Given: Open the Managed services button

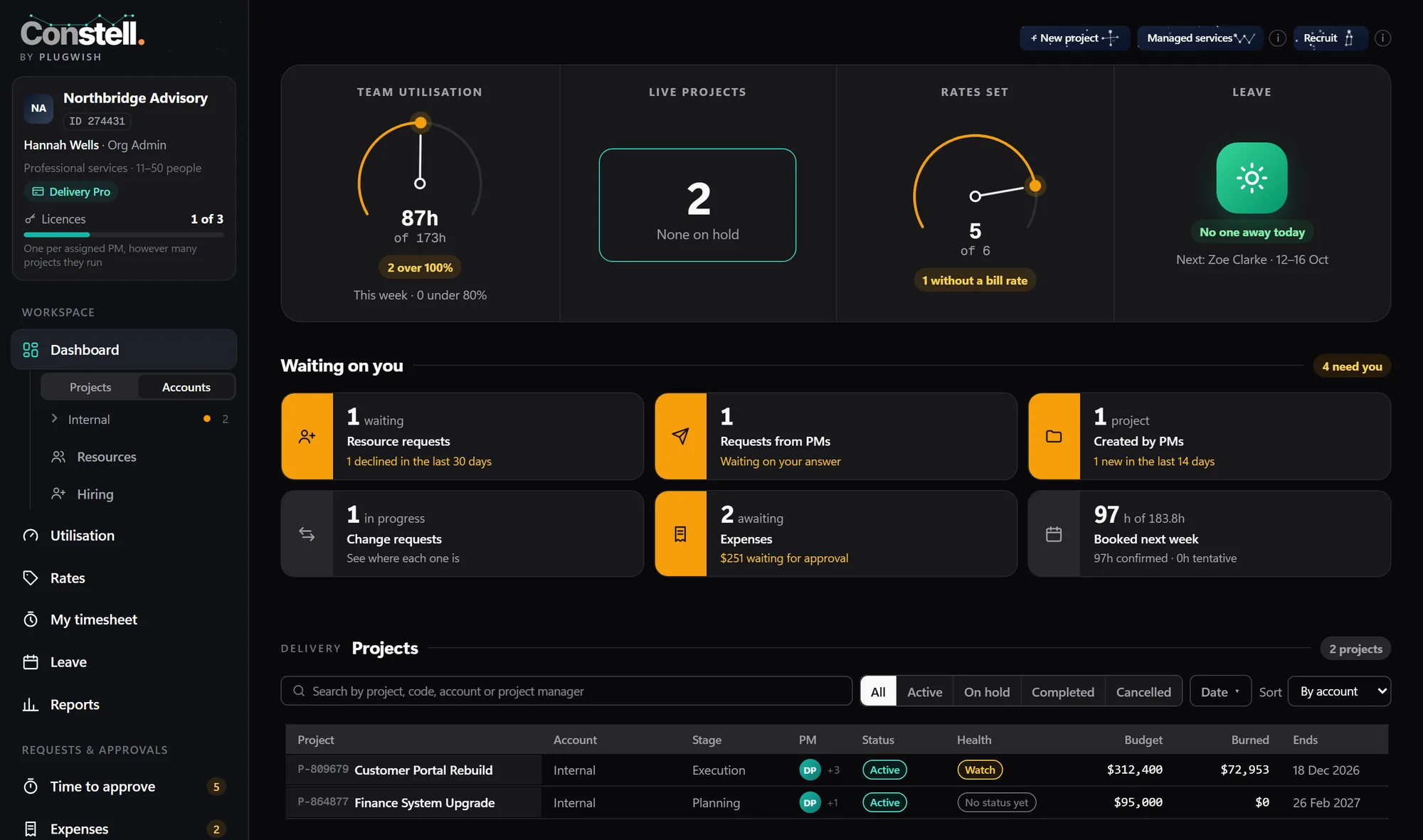Looking at the screenshot, I should 1200,38.
